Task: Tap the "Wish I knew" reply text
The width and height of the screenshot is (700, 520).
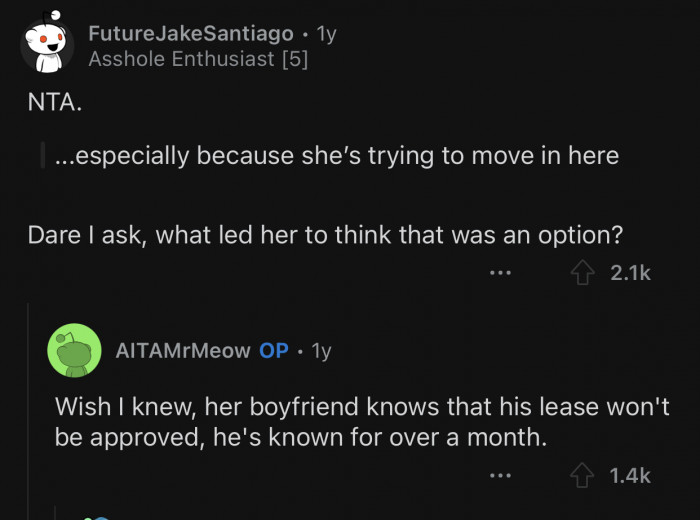Action: (x=362, y=422)
